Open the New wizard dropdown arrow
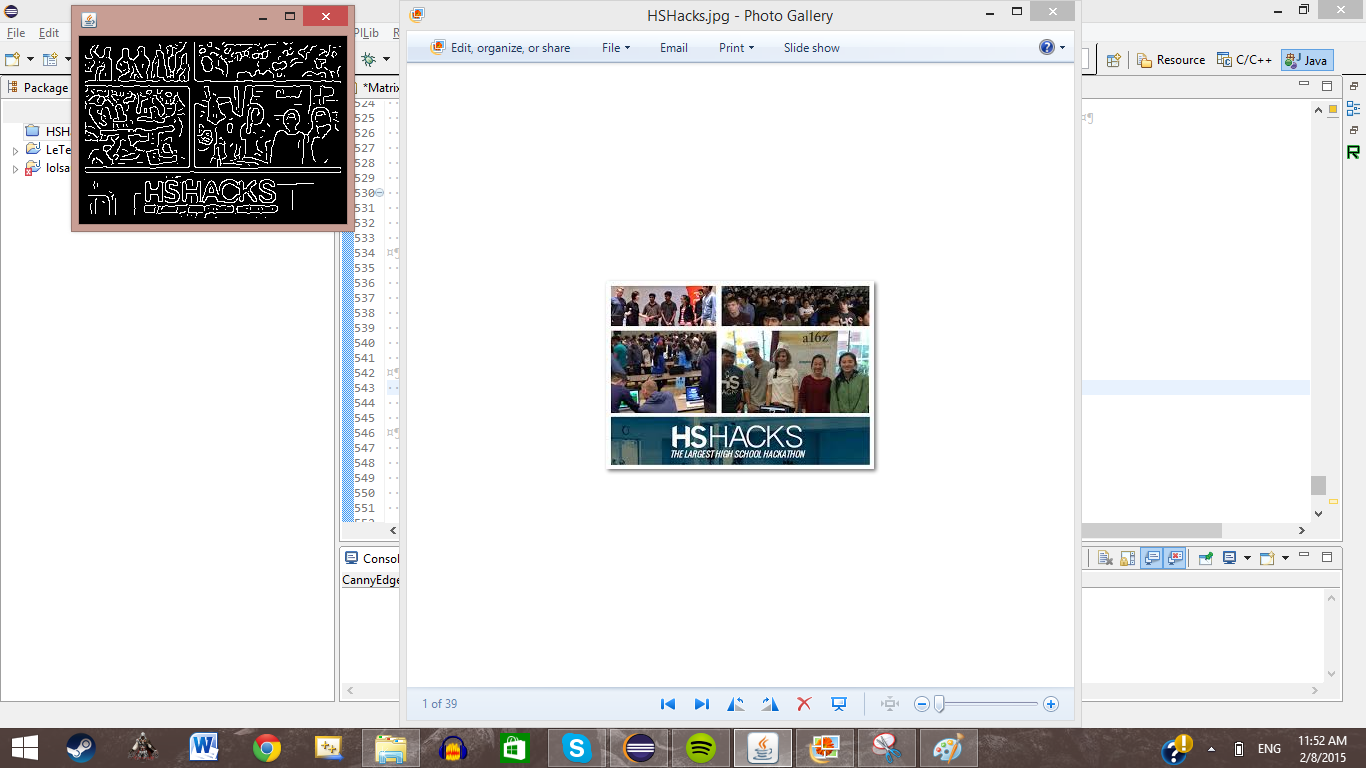The width and height of the screenshot is (1366, 768). coord(30,60)
